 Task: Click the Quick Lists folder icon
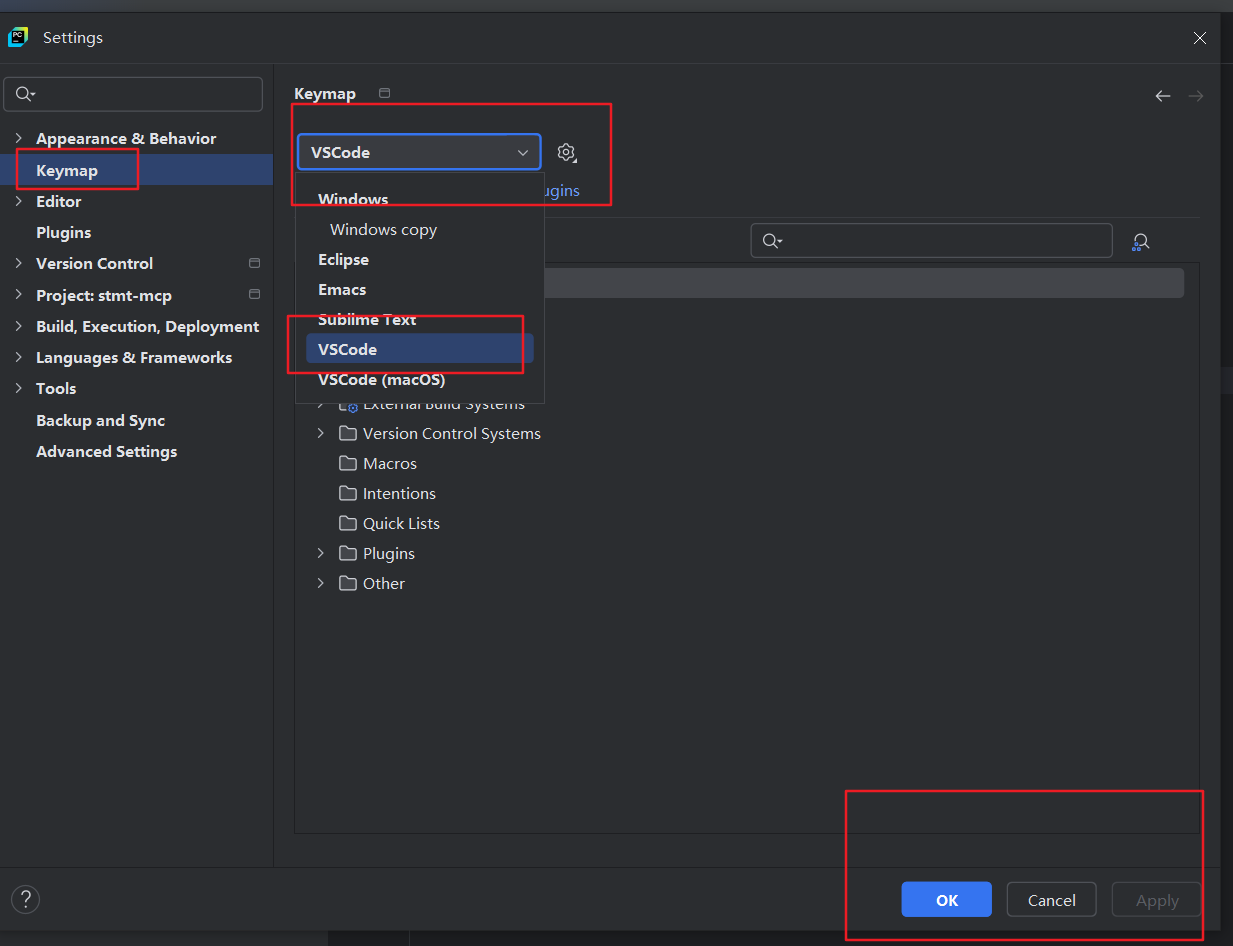[348, 523]
